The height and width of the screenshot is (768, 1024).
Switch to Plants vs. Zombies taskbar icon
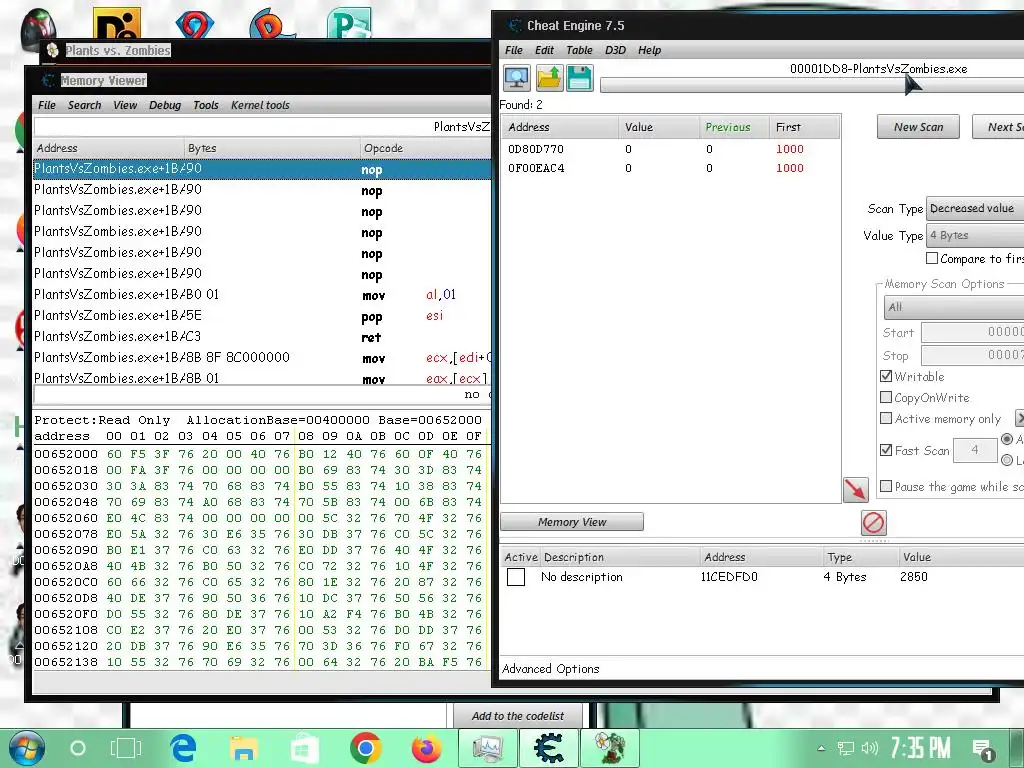tap(609, 748)
